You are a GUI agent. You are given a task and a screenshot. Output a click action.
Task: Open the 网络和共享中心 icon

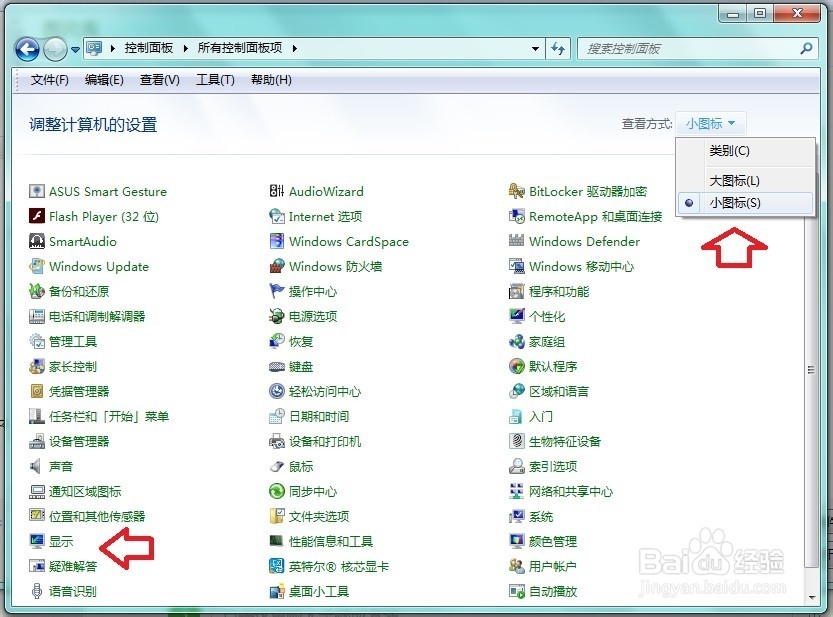pos(516,491)
